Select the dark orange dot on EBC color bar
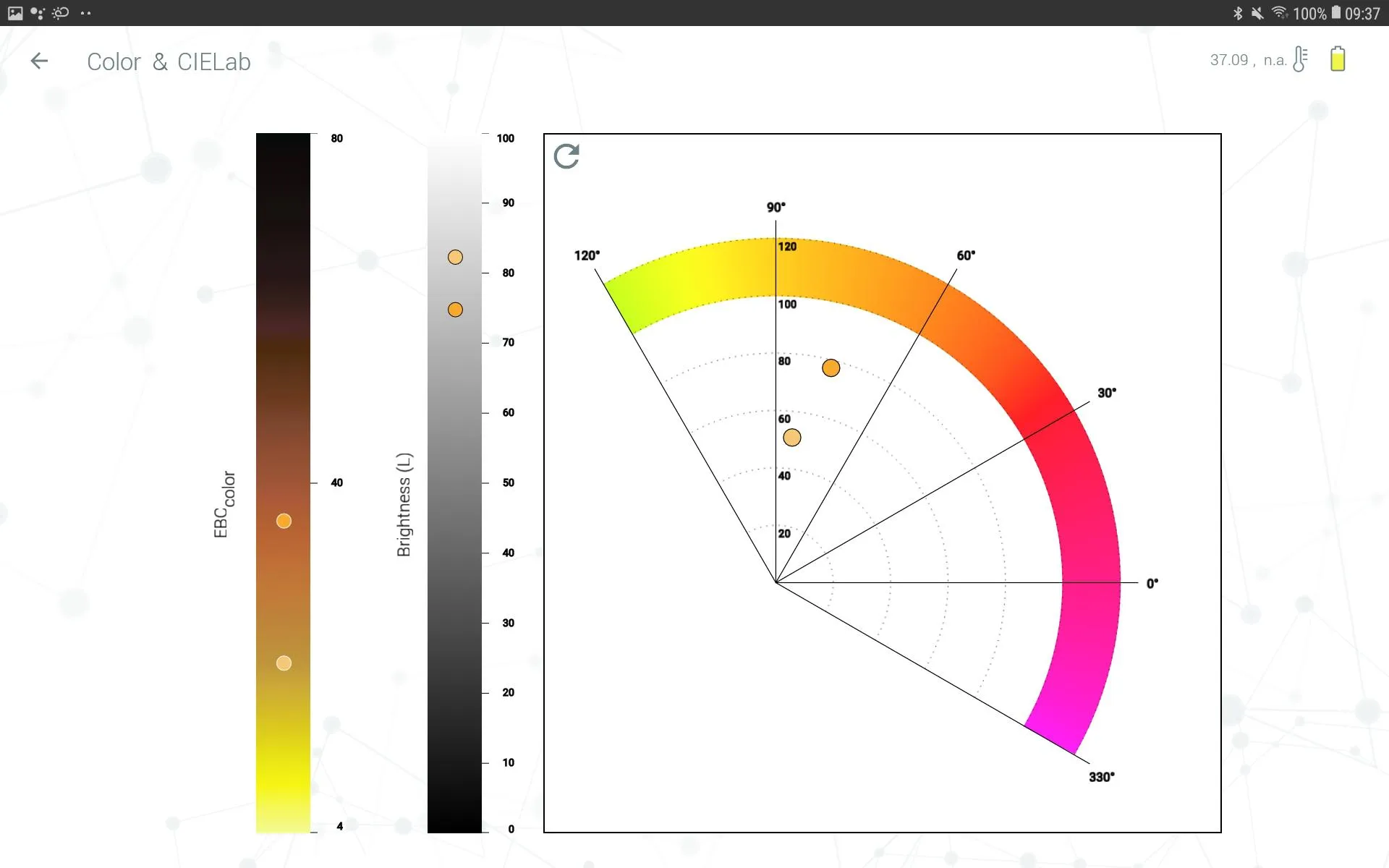Image resolution: width=1389 pixels, height=868 pixels. [284, 521]
